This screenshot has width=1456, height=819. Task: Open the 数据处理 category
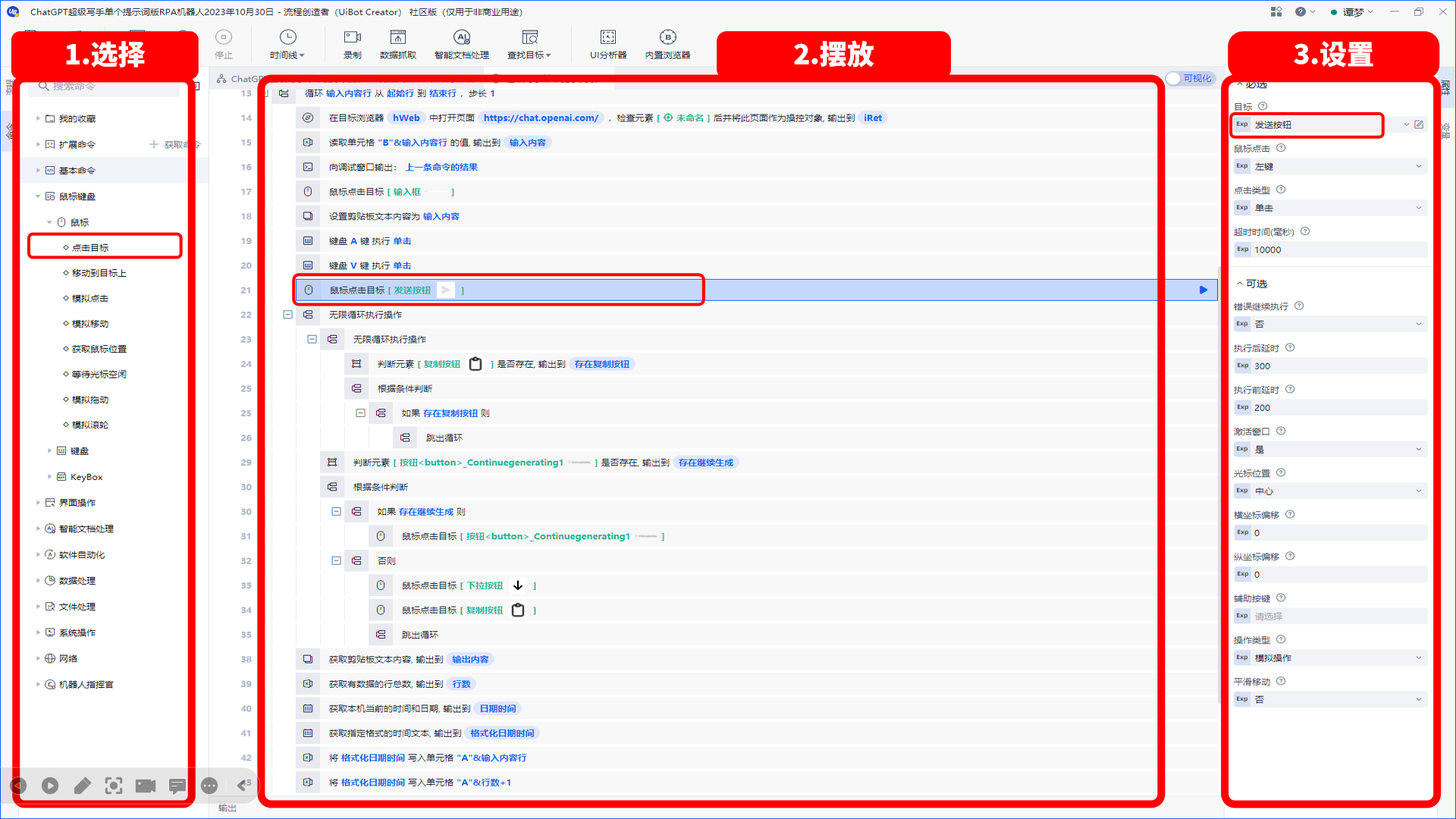click(x=77, y=581)
